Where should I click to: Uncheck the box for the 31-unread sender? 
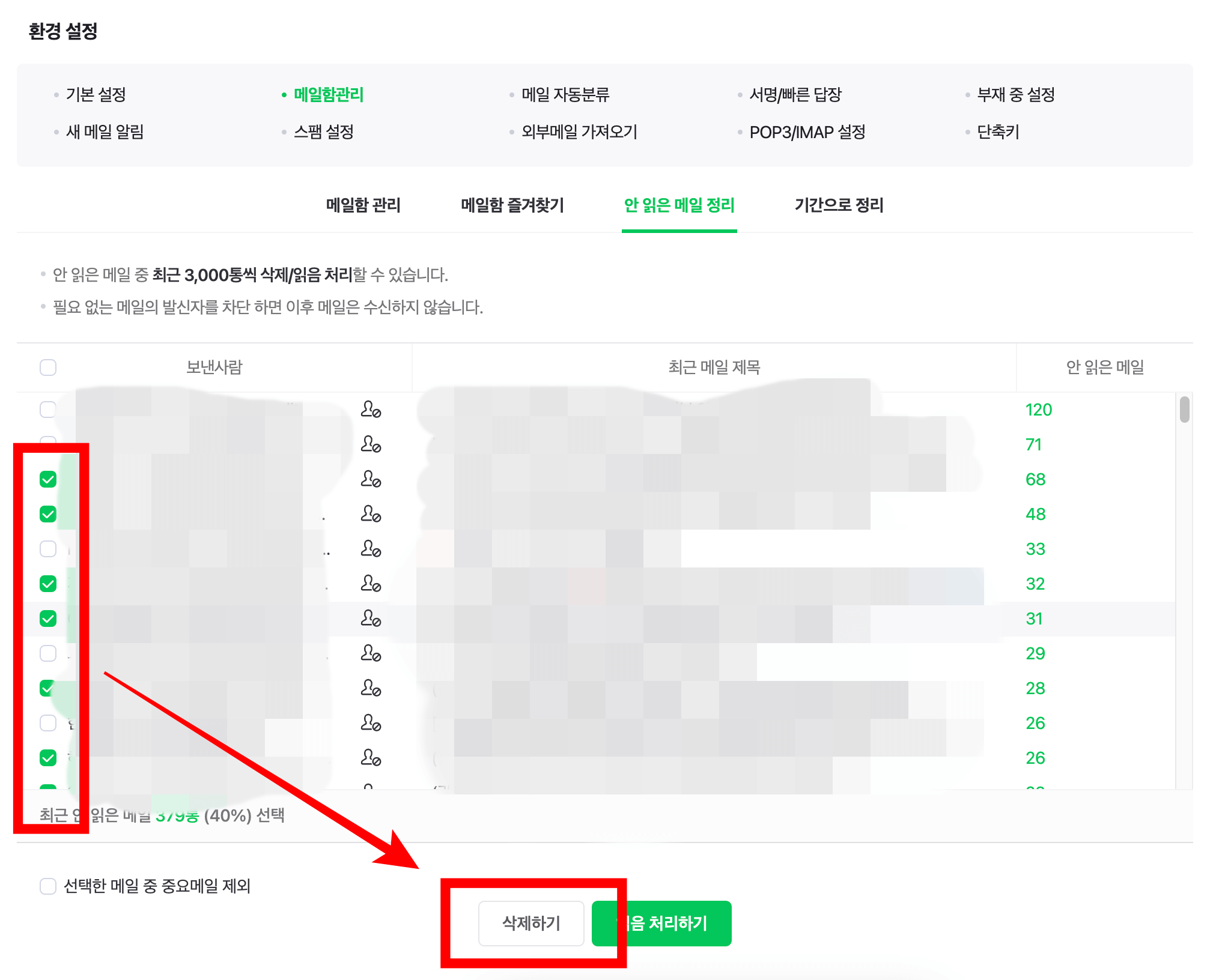[x=48, y=619]
